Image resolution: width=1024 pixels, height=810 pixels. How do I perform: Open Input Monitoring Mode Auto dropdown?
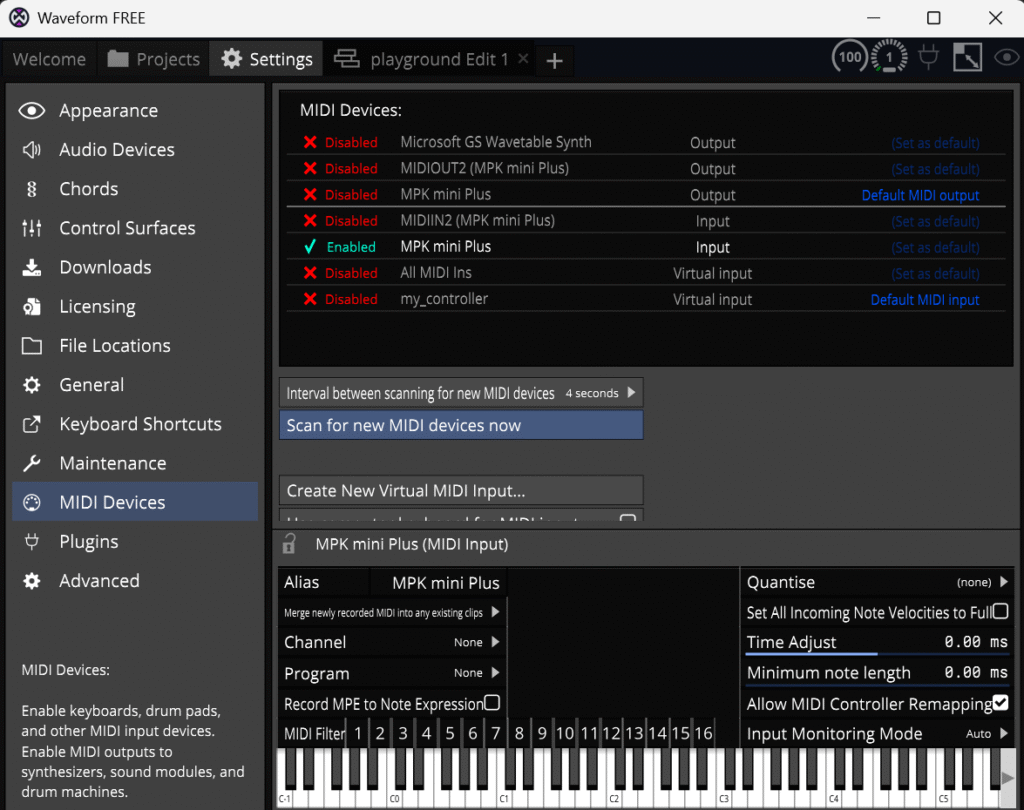point(877,734)
